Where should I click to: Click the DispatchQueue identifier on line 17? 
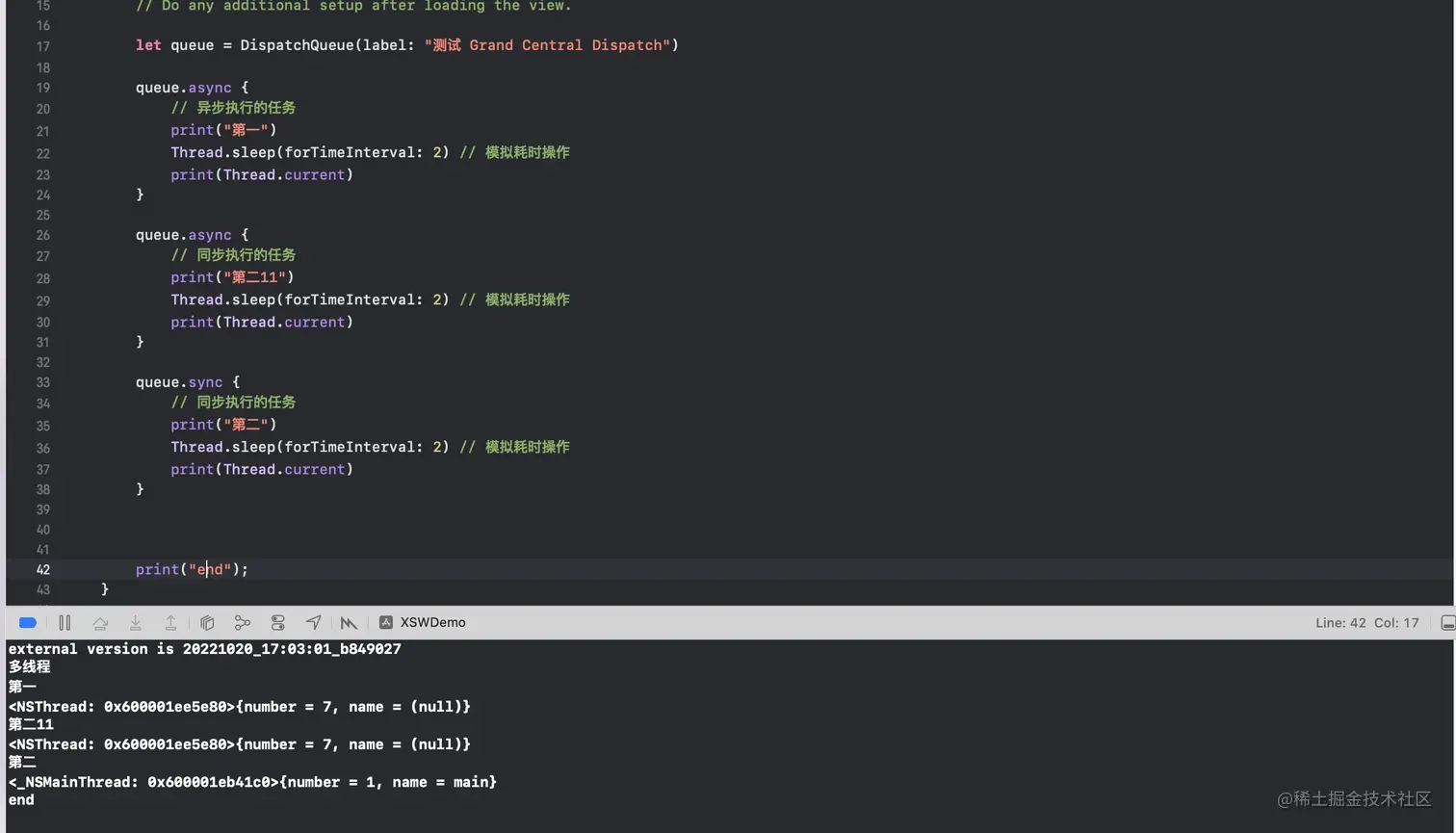(x=297, y=45)
